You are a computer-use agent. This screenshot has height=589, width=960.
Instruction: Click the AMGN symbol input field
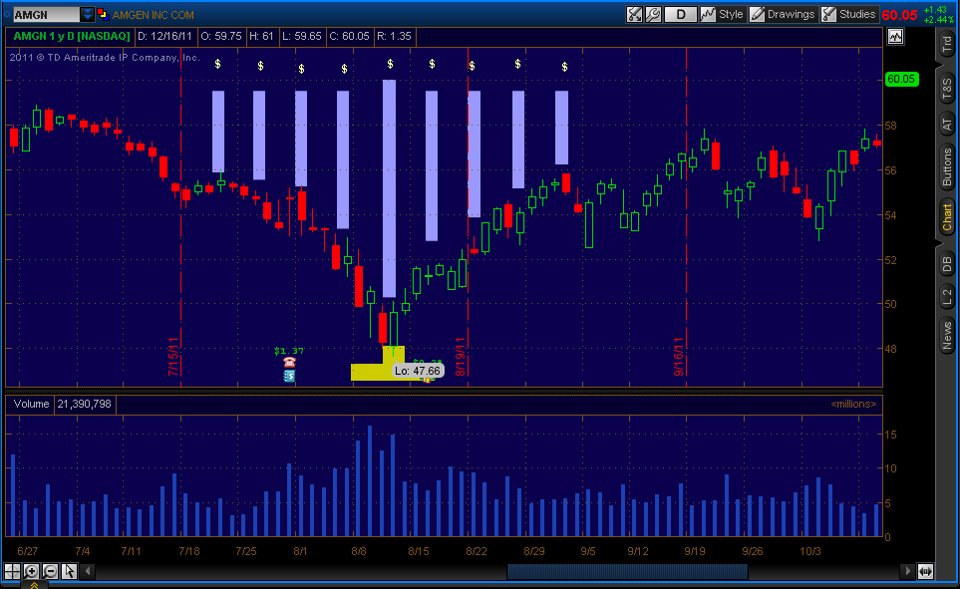[46, 14]
